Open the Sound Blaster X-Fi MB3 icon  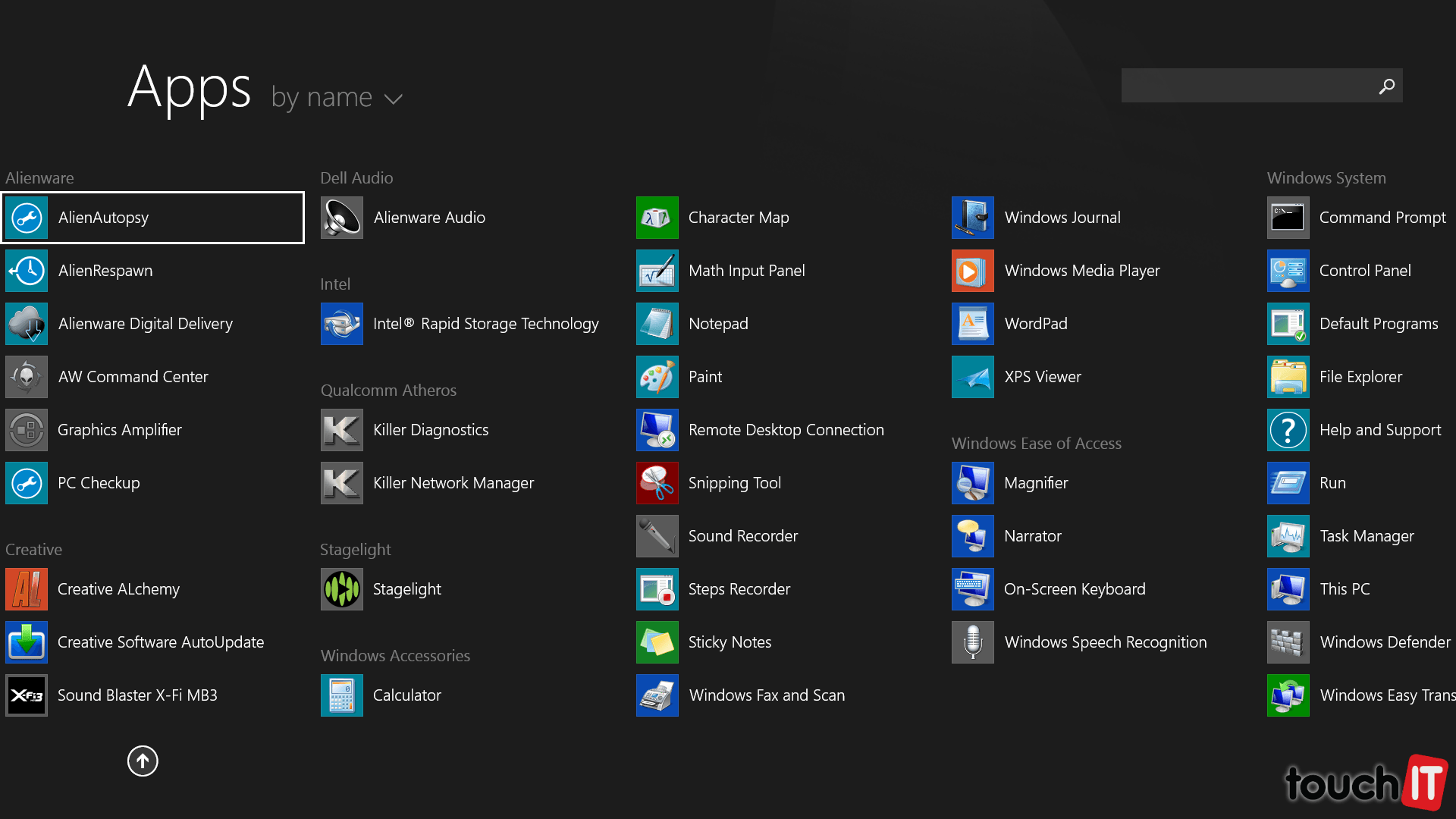point(27,695)
